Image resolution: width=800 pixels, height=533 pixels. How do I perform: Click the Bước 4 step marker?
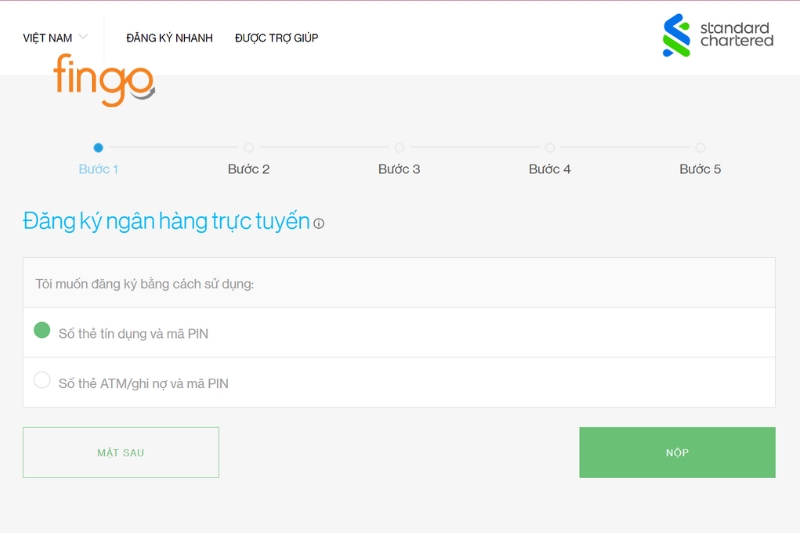[x=549, y=148]
